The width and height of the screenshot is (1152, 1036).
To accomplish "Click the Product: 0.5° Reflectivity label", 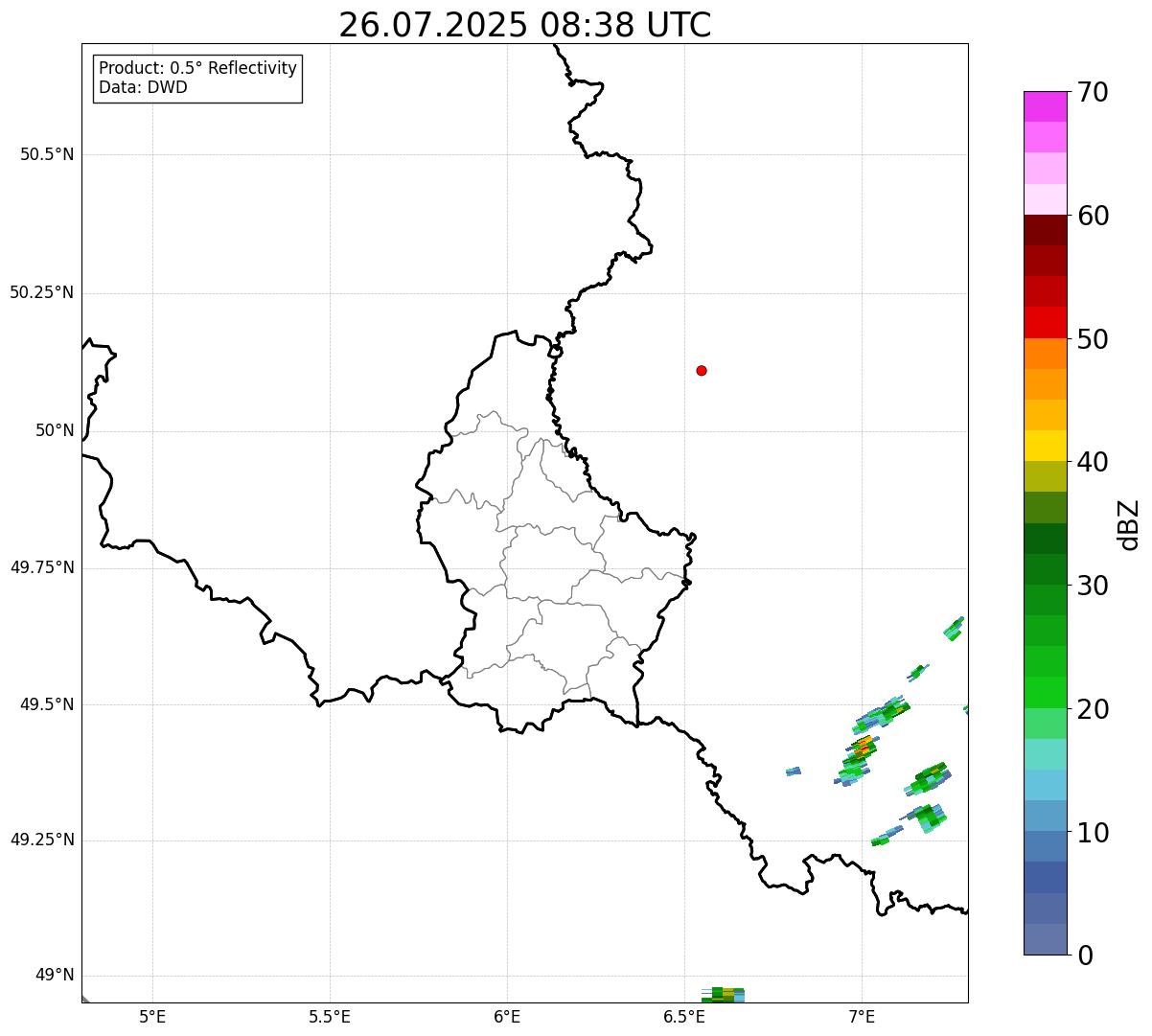I will [x=198, y=69].
